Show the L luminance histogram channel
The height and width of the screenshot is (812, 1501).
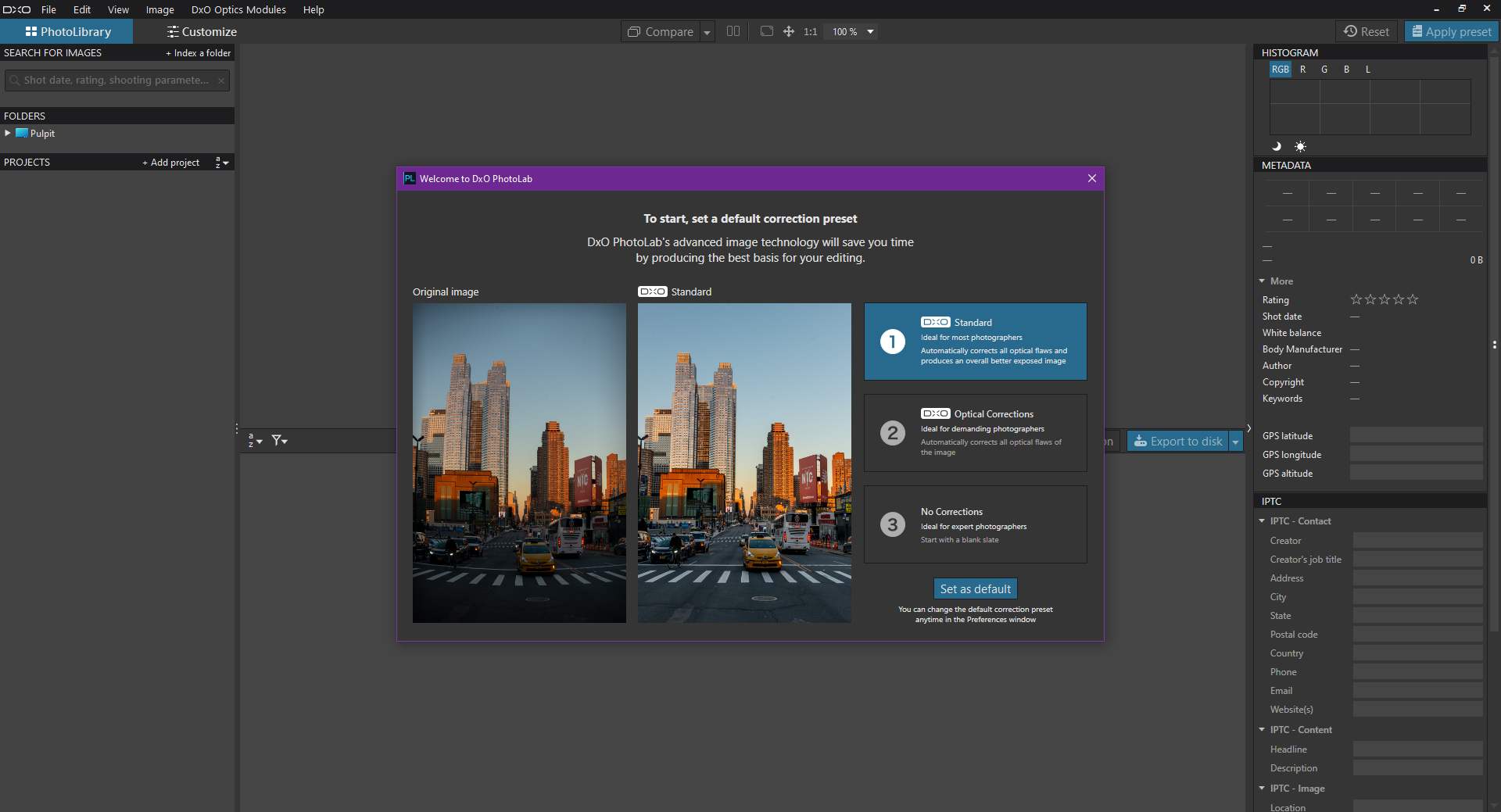click(x=1367, y=70)
